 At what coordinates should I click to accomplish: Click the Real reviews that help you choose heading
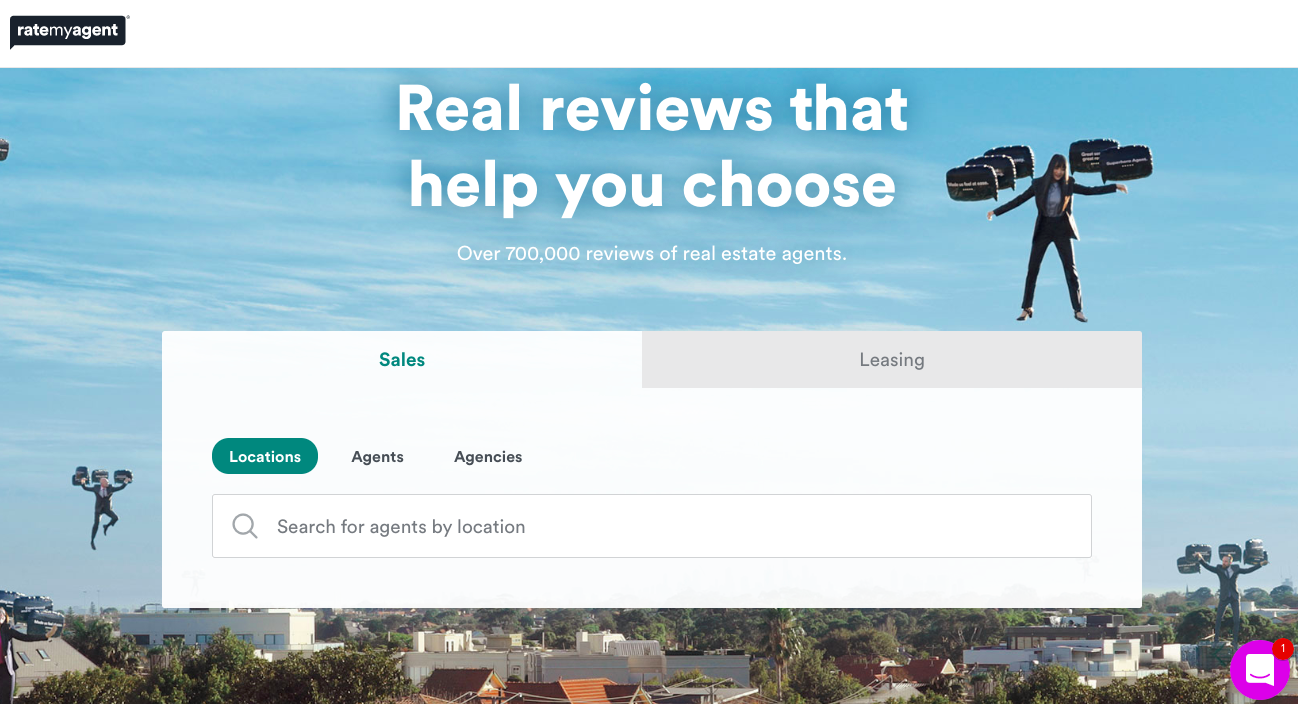652,146
